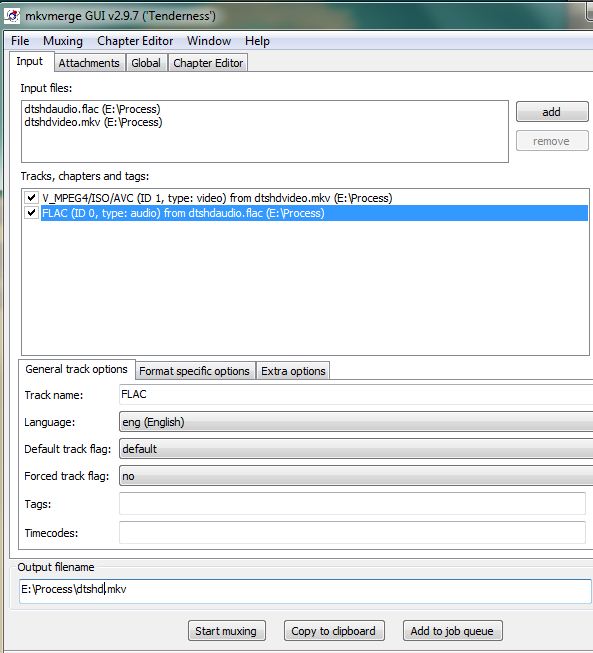Click the add button
Viewport: 593px width, 653px height.
tap(552, 112)
